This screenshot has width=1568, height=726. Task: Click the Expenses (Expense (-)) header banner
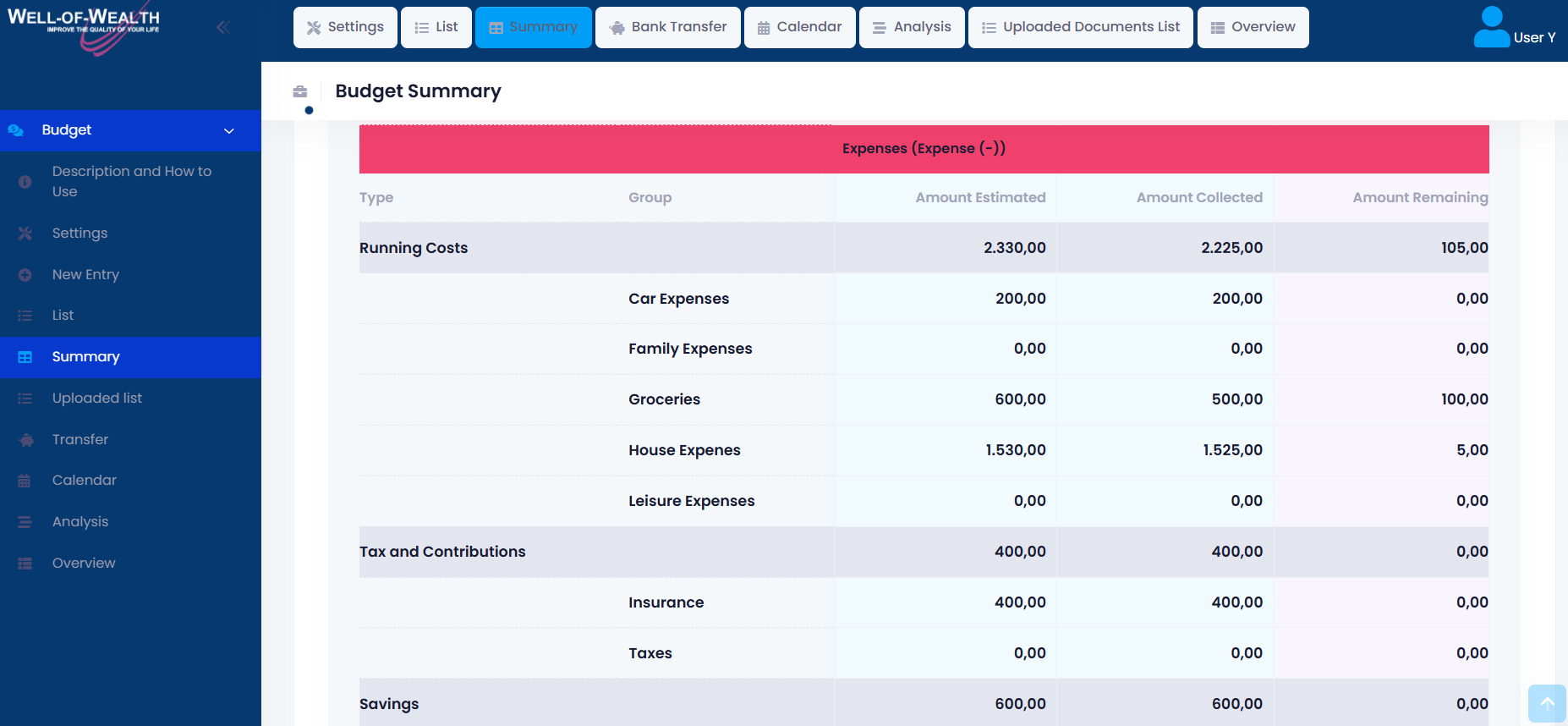pyautogui.click(x=924, y=149)
